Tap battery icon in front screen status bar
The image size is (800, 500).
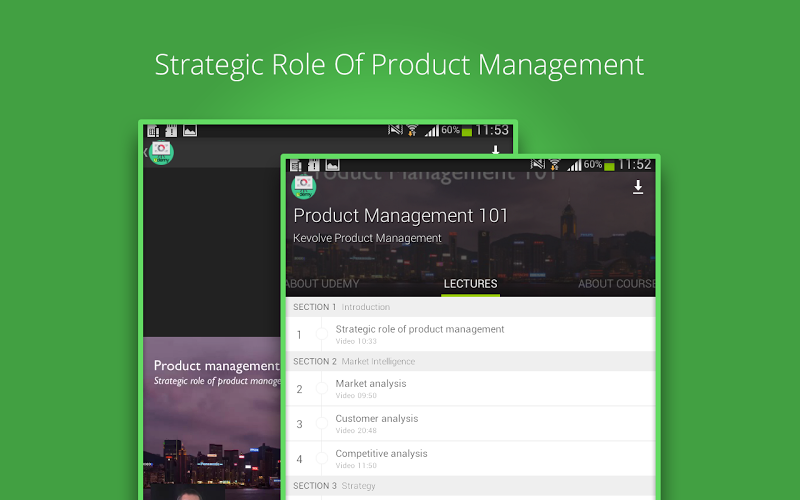(x=609, y=166)
